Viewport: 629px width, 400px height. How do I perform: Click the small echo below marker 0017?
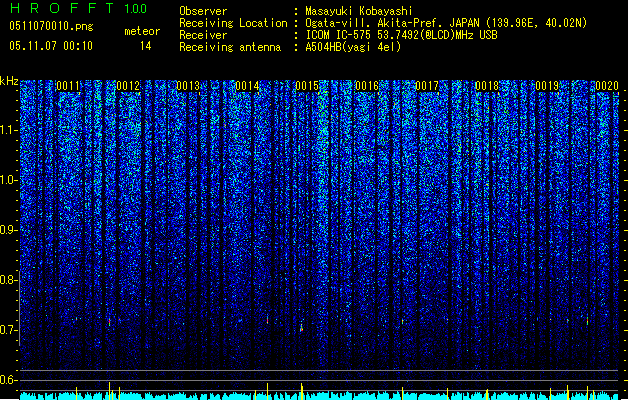coord(402,321)
